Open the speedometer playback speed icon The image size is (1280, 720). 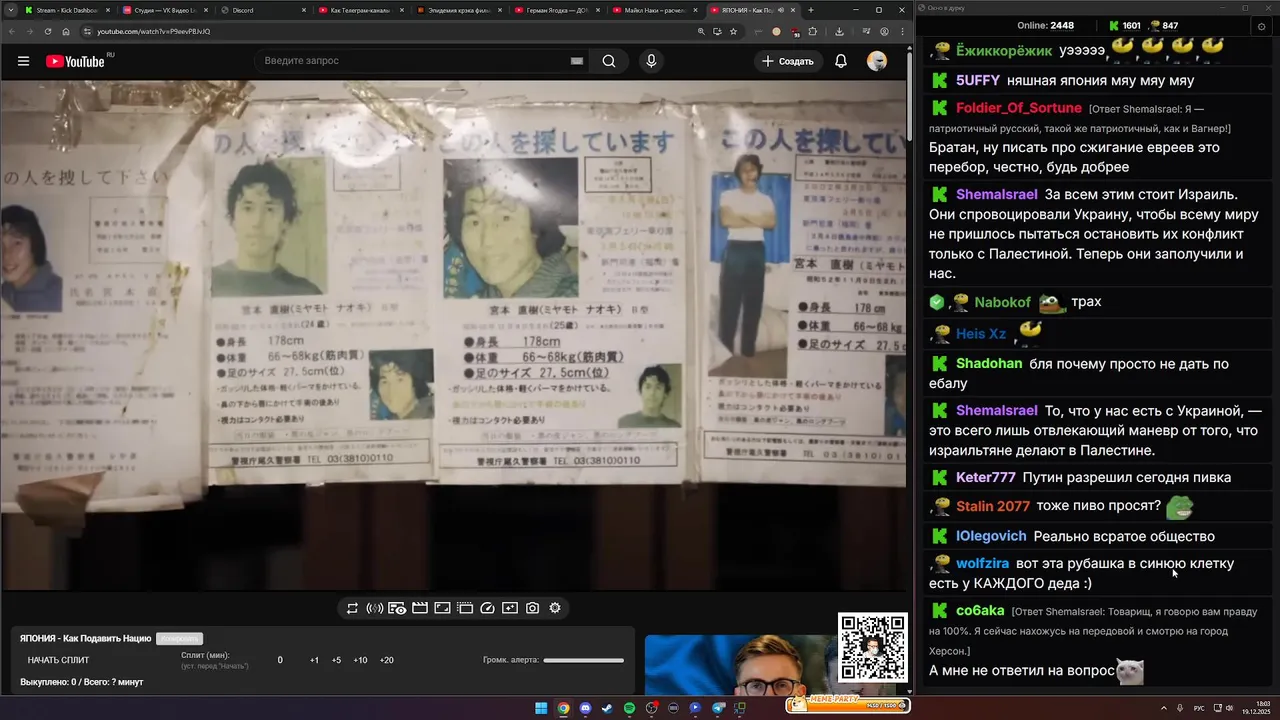pos(488,608)
